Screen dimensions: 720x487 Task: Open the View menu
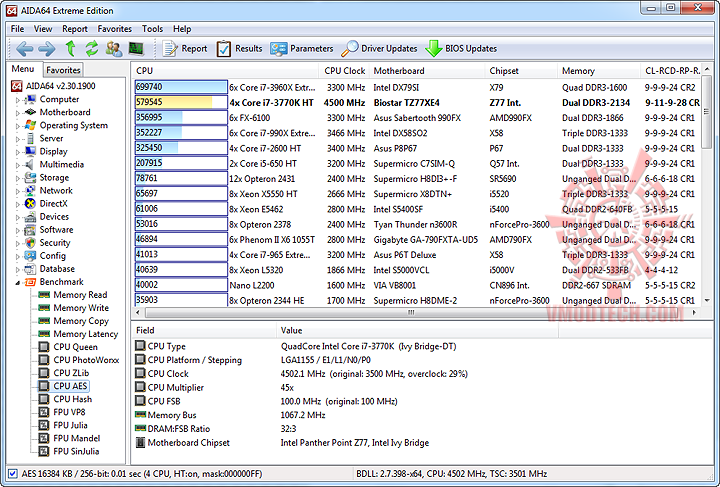(x=43, y=28)
